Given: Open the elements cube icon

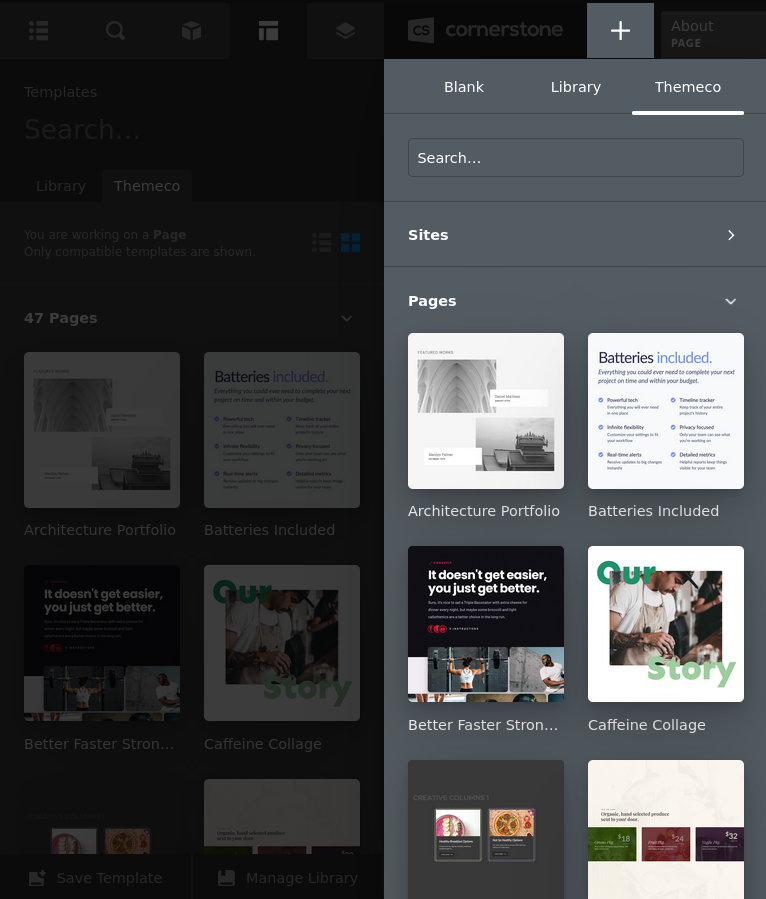Looking at the screenshot, I should point(192,30).
